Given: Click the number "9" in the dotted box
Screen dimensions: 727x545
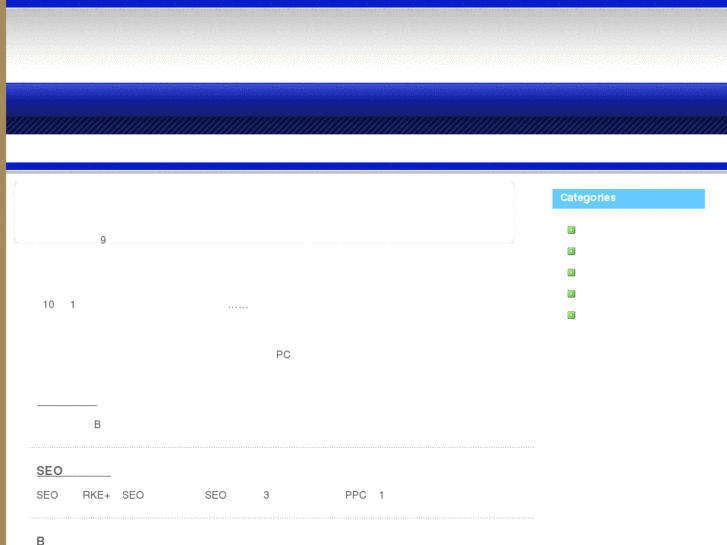Looking at the screenshot, I should 103,240.
